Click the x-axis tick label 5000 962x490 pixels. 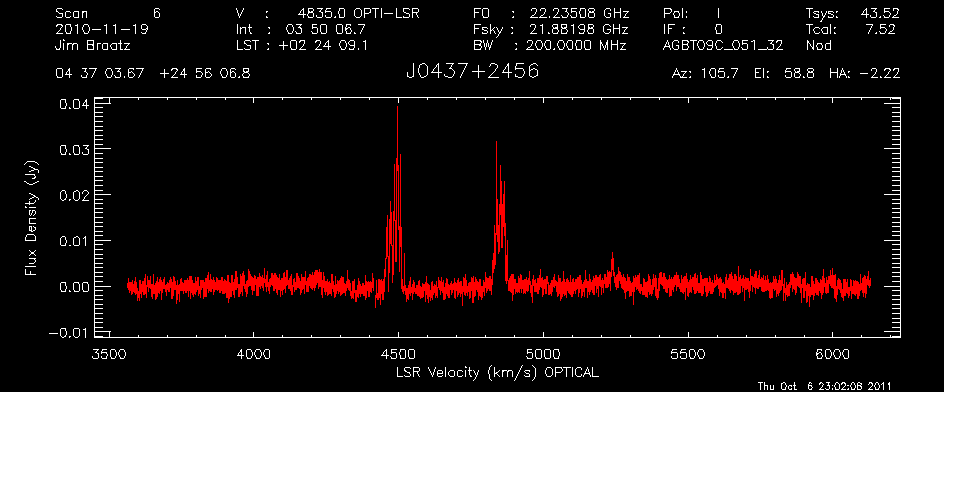543,354
